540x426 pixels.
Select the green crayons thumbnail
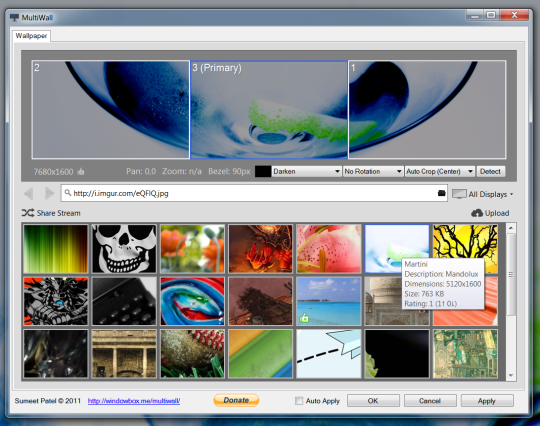[260, 354]
